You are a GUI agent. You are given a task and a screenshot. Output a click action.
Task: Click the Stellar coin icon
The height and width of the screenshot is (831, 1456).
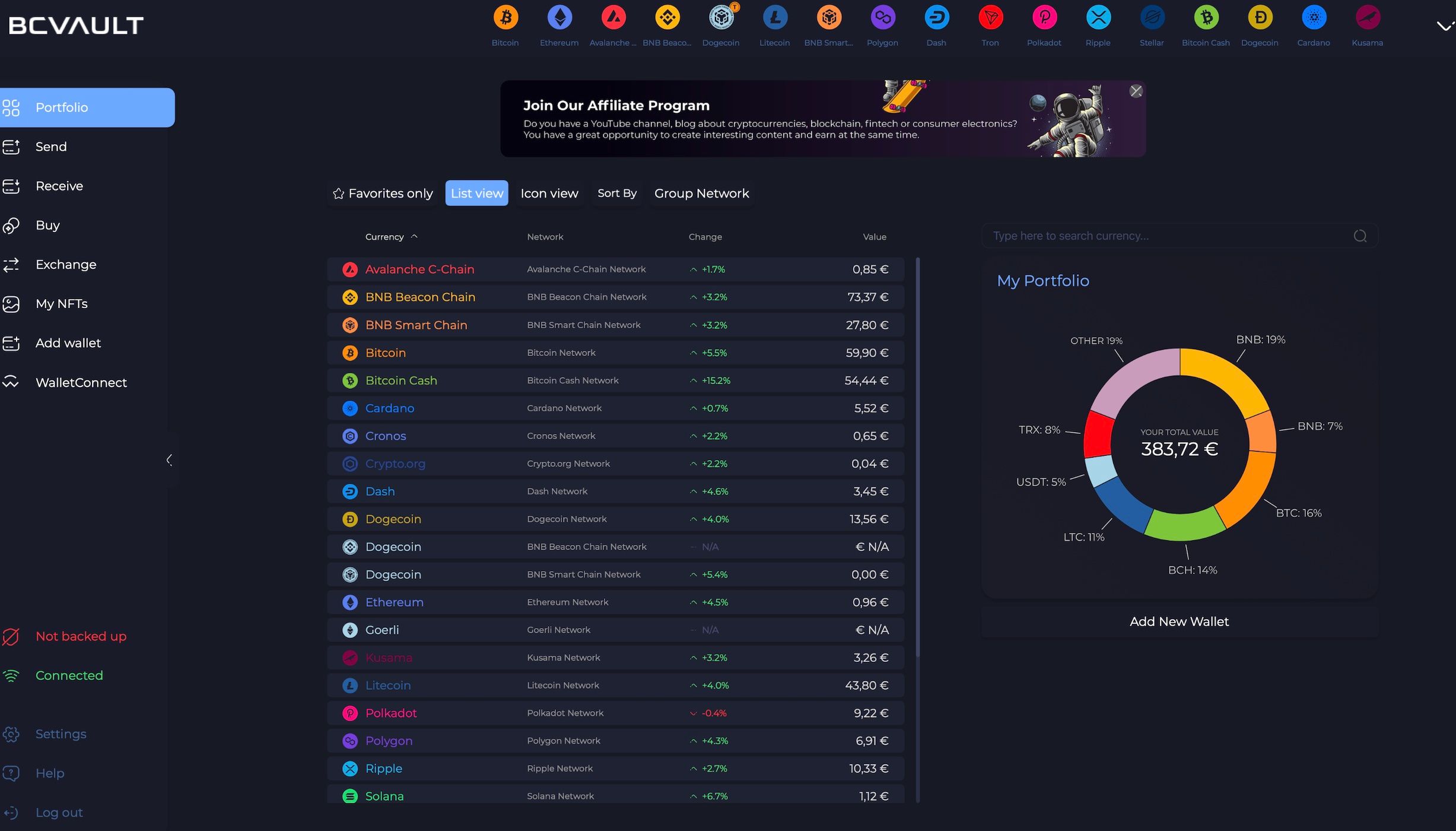click(x=1152, y=18)
